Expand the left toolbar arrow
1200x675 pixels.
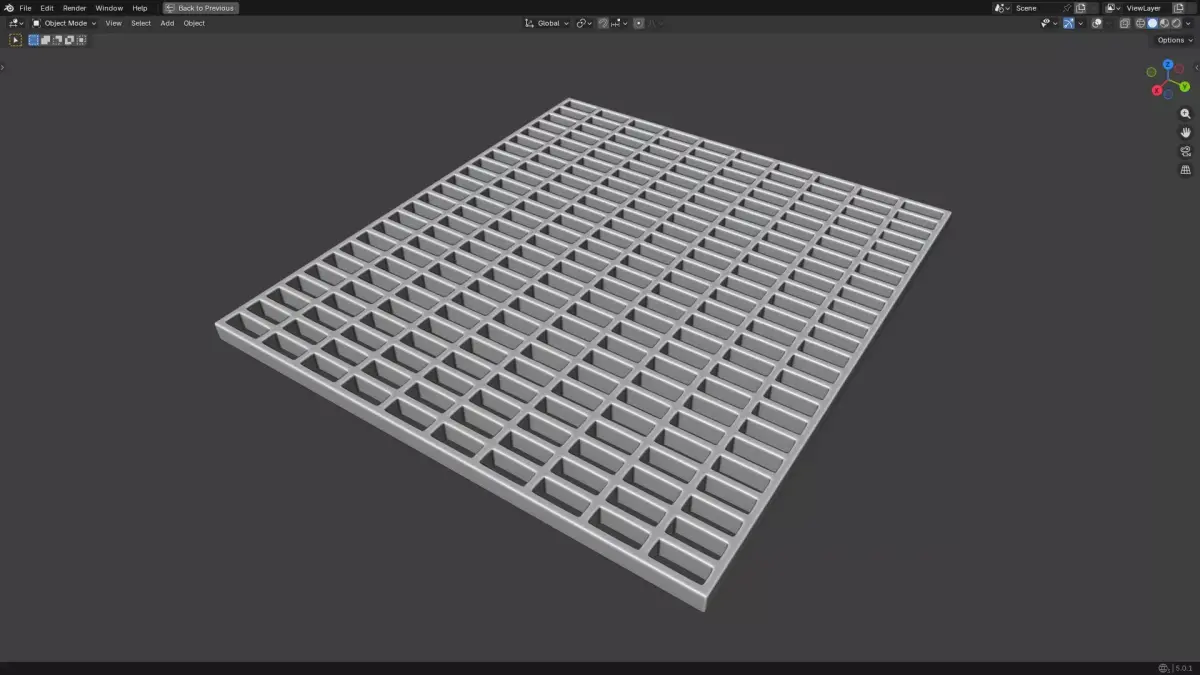[x=3, y=67]
